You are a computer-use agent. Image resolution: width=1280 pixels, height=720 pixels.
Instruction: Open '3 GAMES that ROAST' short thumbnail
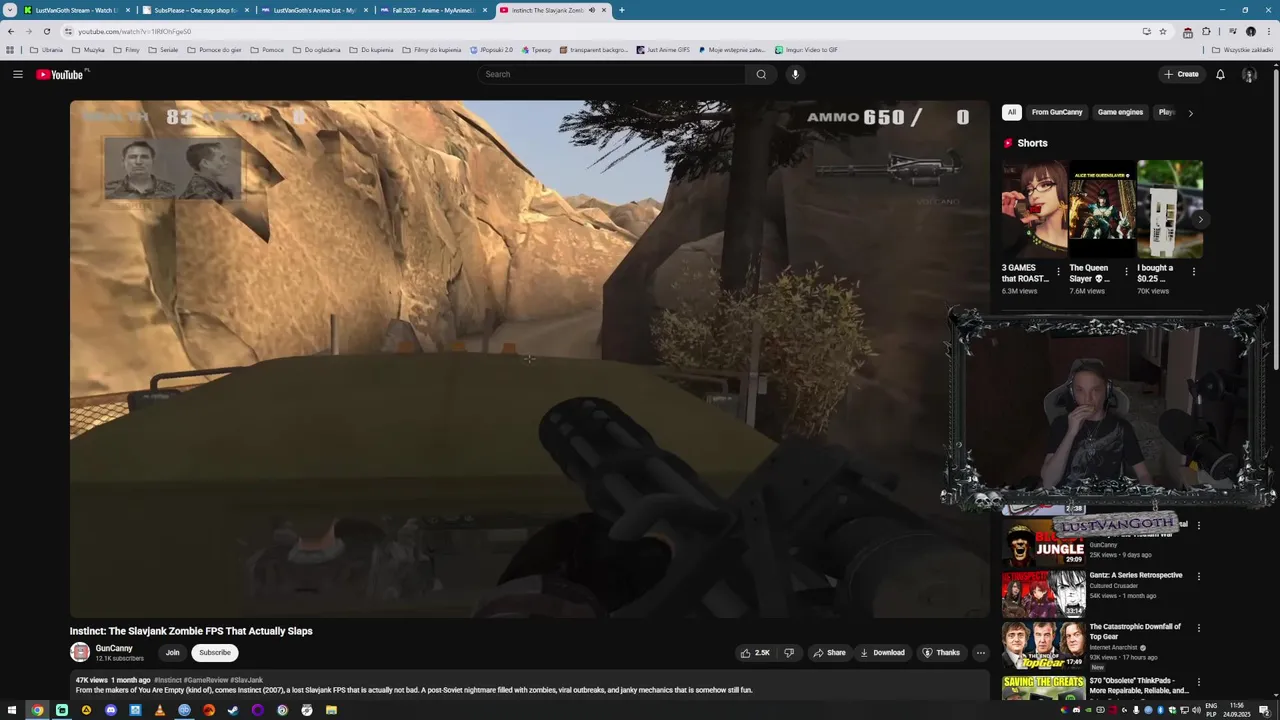(1034, 209)
